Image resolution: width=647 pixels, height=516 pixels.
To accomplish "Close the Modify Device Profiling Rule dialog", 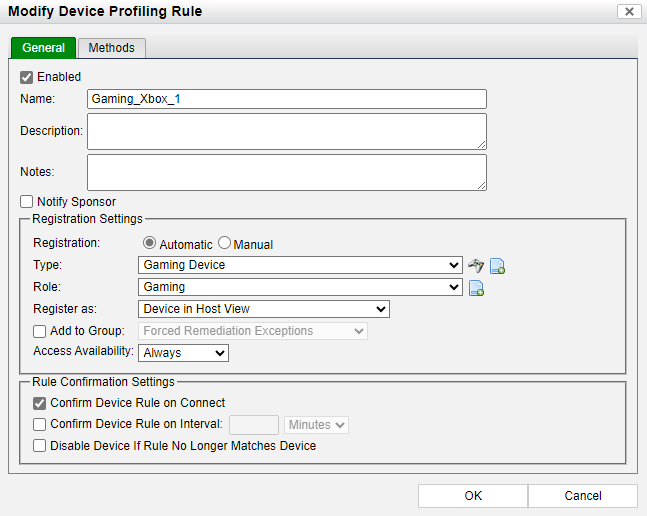I will tap(629, 11).
